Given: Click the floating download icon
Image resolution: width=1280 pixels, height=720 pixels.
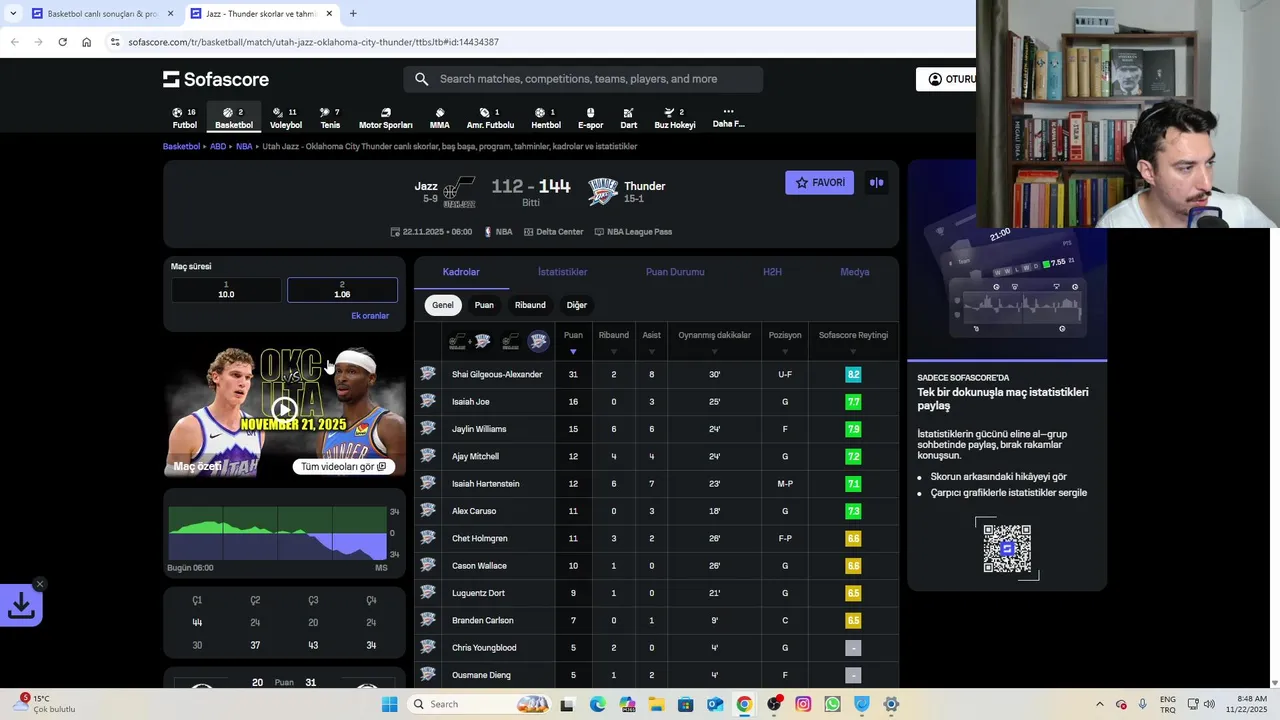Looking at the screenshot, I should coord(20,605).
